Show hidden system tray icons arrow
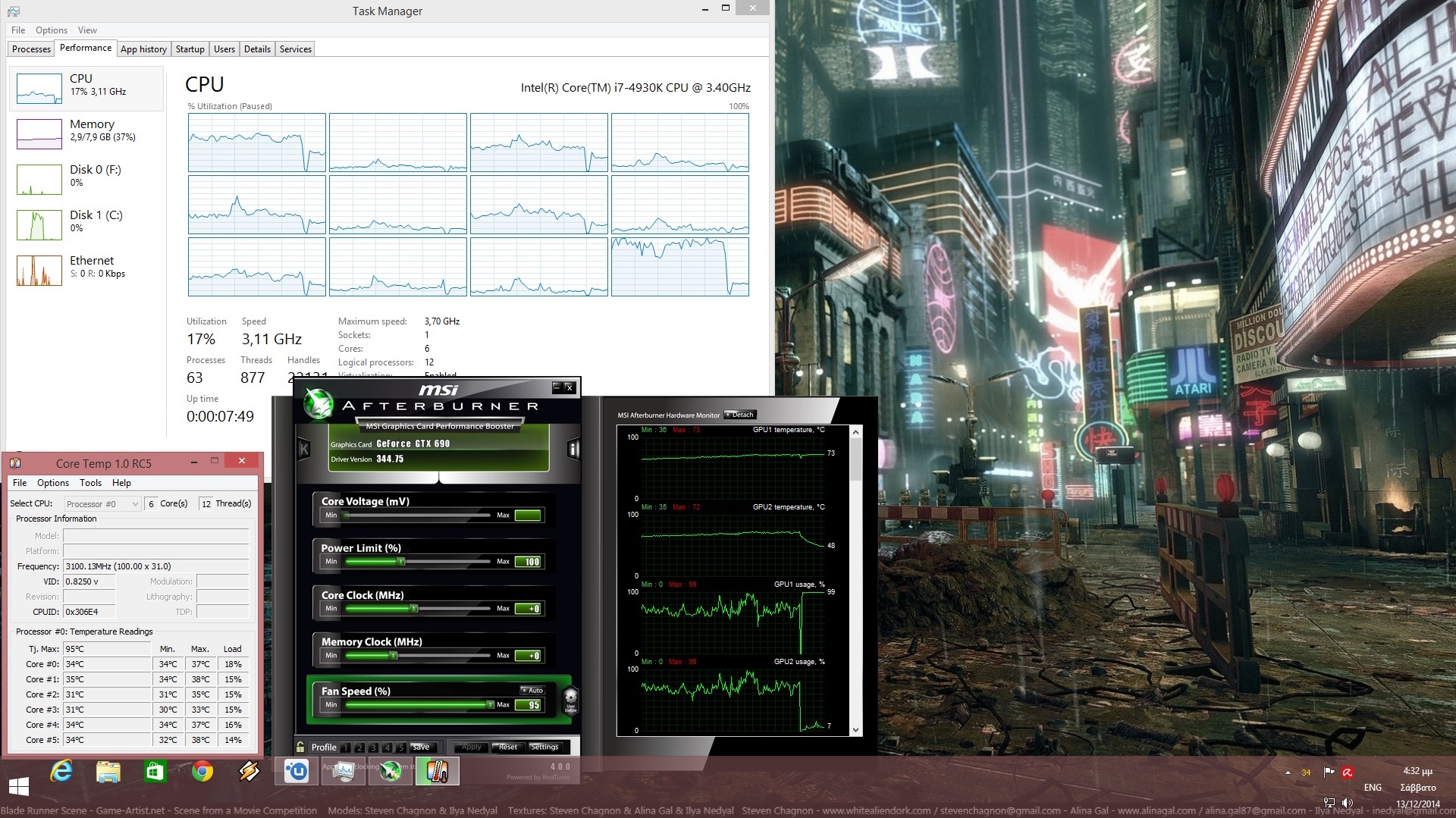Viewport: 1456px width, 818px height. coord(1288,773)
